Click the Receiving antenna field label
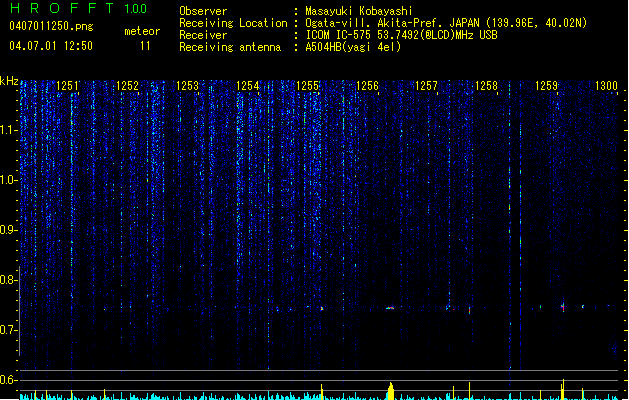This screenshot has width=629, height=400. coord(230,47)
